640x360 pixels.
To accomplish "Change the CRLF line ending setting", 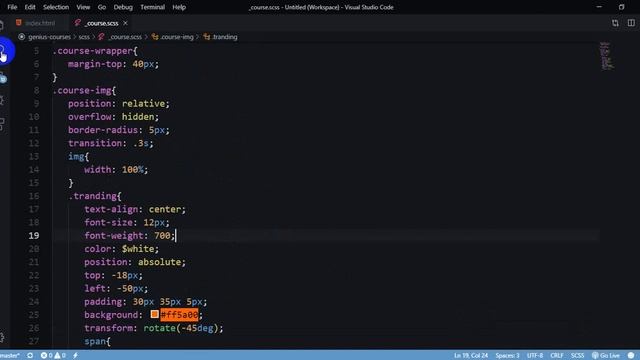I will click(x=557, y=356).
